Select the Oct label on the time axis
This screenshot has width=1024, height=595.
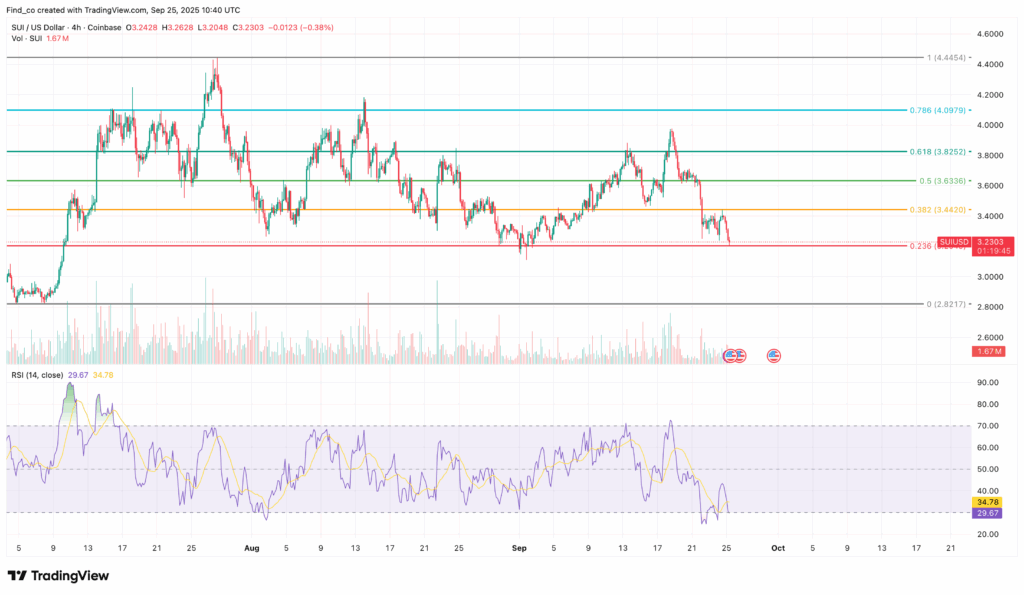click(x=777, y=548)
